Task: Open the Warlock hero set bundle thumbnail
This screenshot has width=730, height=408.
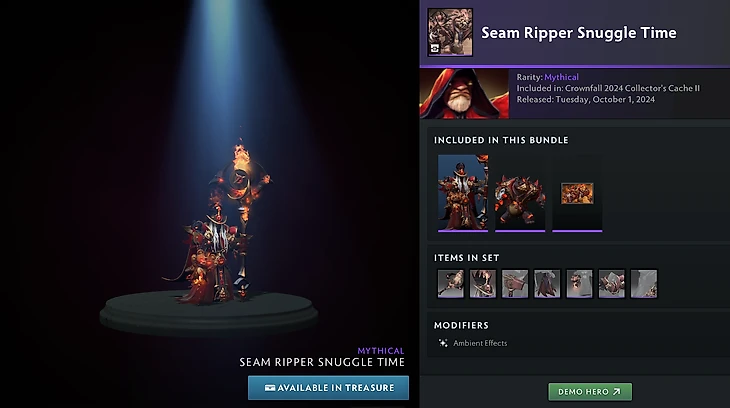Action: 463,193
